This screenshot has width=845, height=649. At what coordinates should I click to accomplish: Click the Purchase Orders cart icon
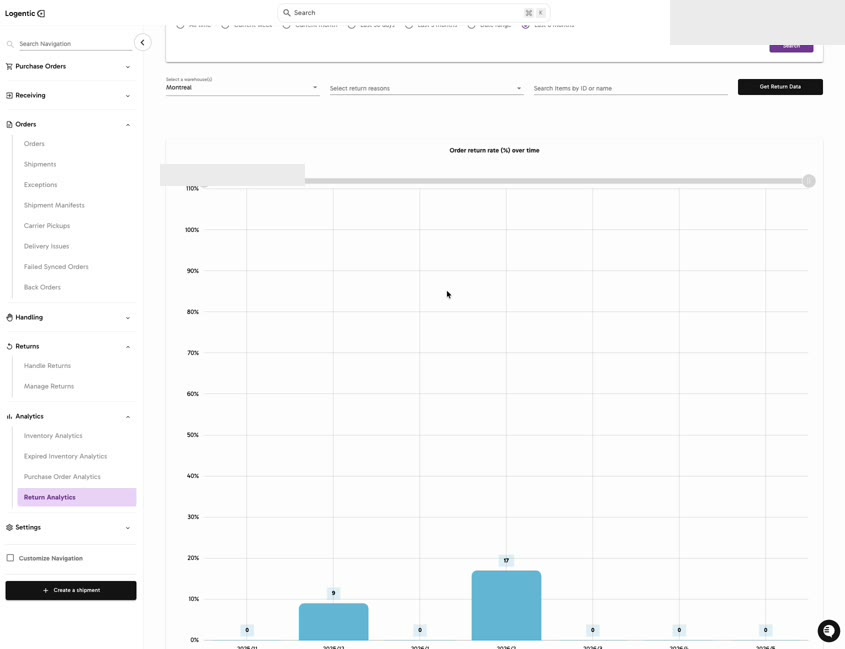click(x=9, y=66)
